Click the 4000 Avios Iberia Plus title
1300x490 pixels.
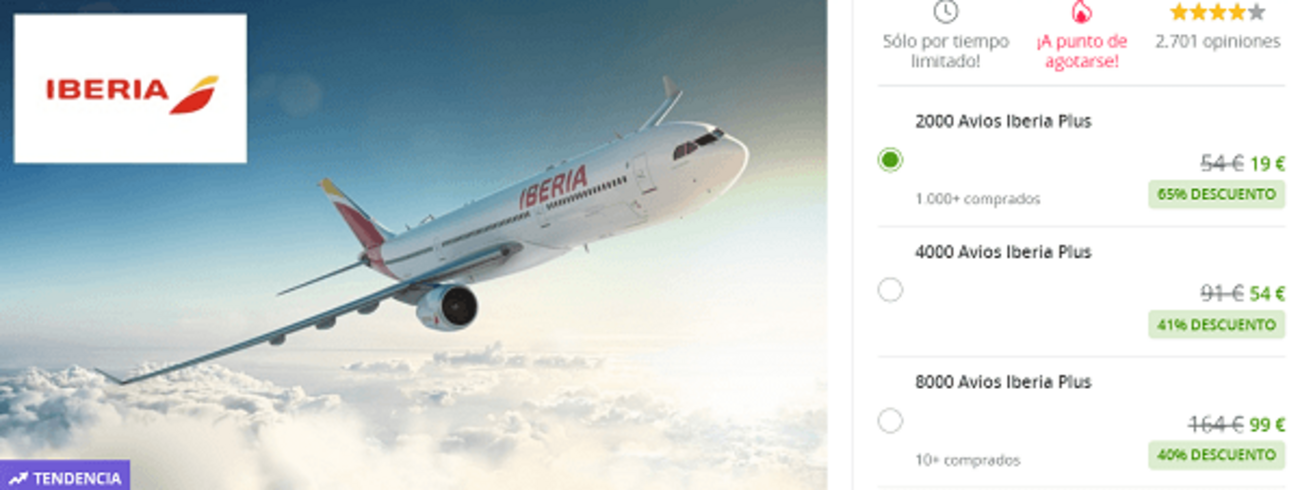coord(1003,252)
